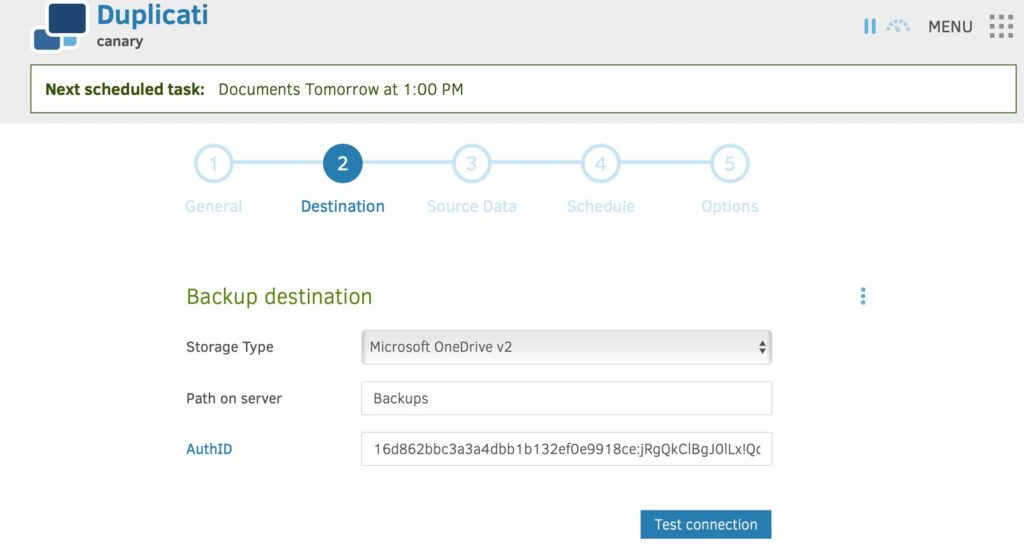Viewport: 1024px width, 547px height.
Task: Select the step 2 Destination circle
Action: [x=342, y=163]
